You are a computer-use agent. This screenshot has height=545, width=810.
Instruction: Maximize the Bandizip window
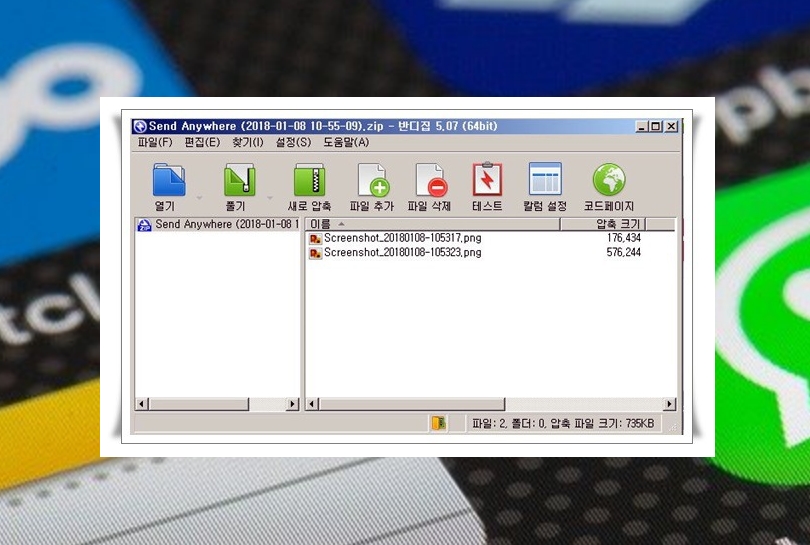click(x=656, y=126)
